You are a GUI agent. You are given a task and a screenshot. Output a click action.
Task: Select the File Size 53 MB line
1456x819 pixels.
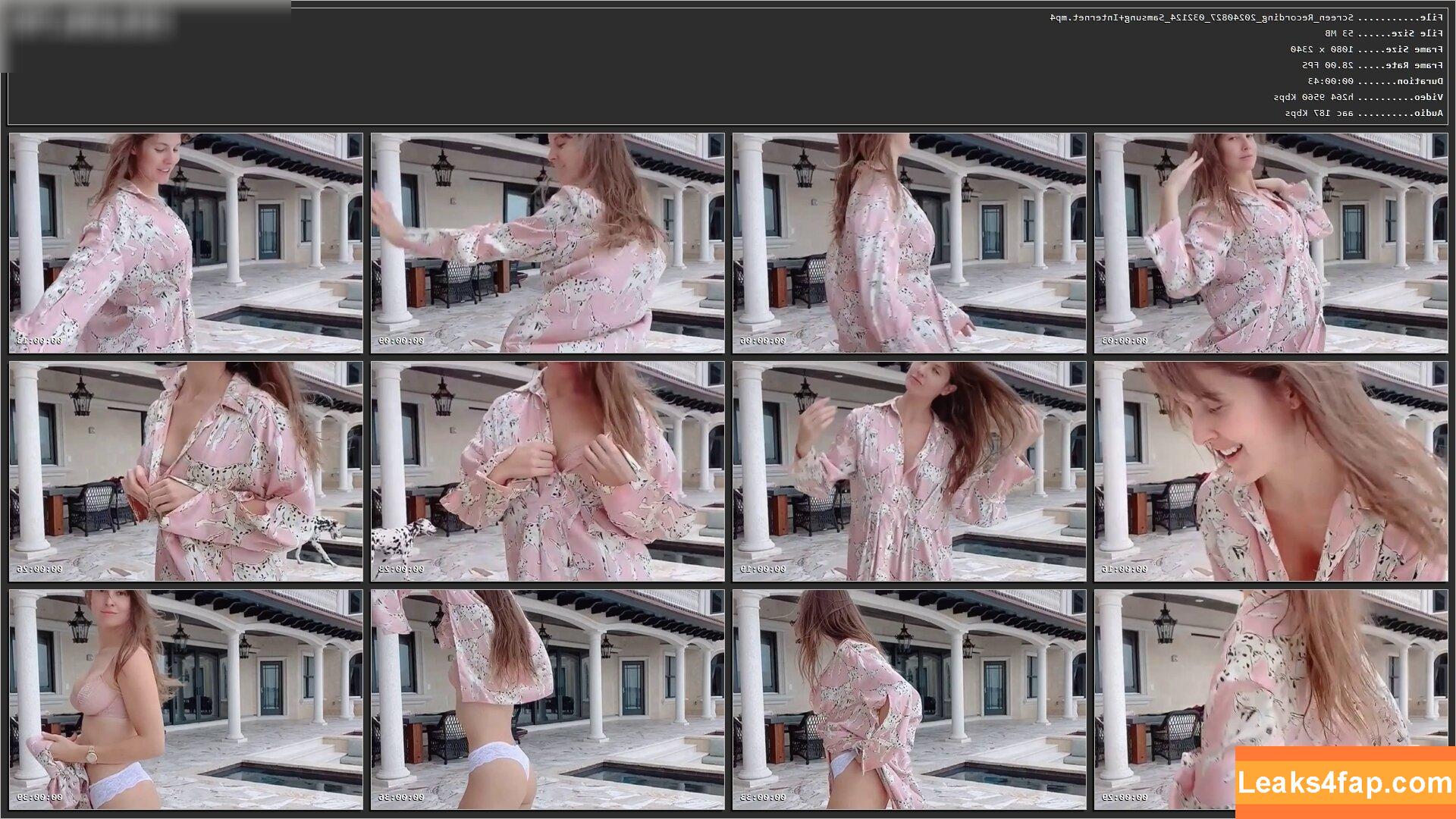tap(1384, 33)
